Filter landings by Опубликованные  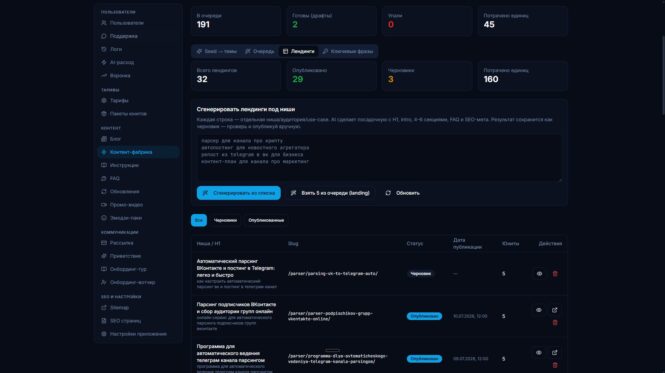click(266, 220)
